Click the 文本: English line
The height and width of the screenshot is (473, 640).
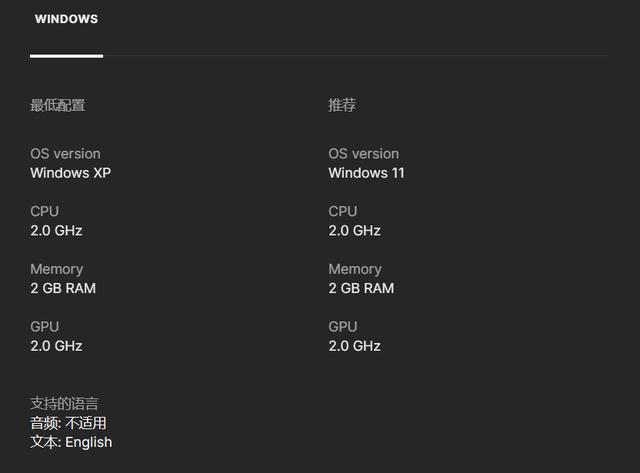(71, 442)
